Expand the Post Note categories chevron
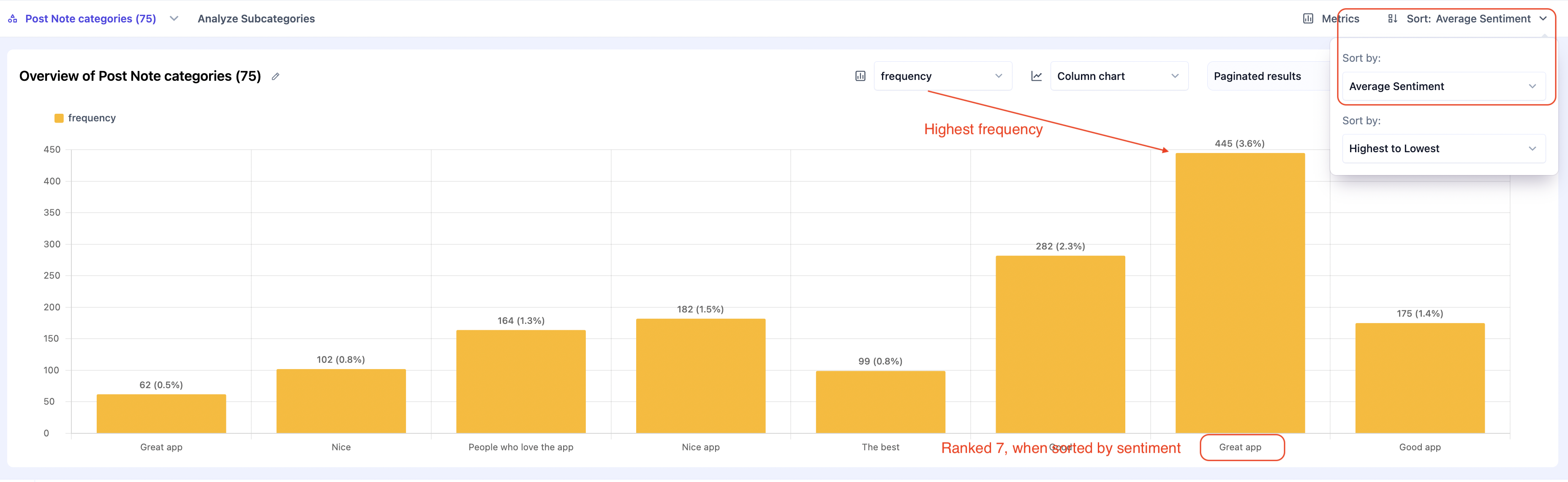This screenshot has width=1568, height=482. (x=174, y=19)
